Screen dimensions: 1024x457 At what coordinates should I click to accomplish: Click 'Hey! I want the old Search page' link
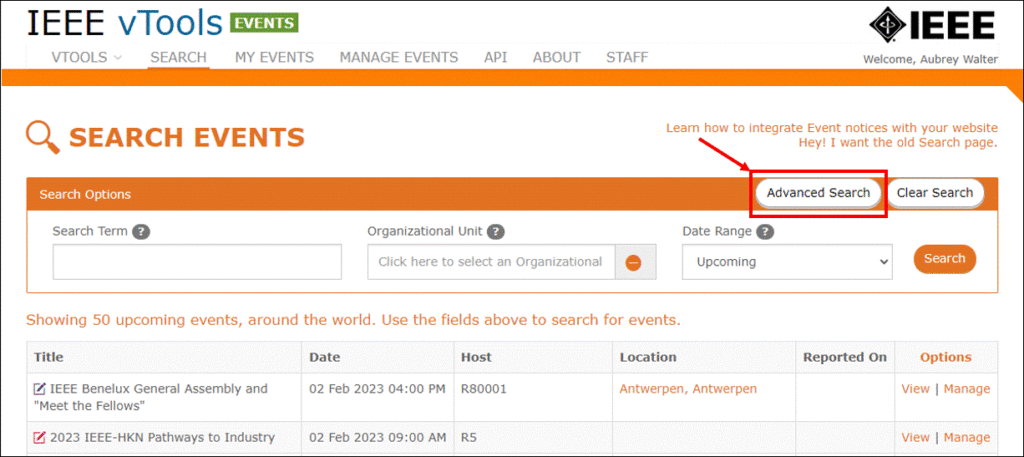click(898, 142)
